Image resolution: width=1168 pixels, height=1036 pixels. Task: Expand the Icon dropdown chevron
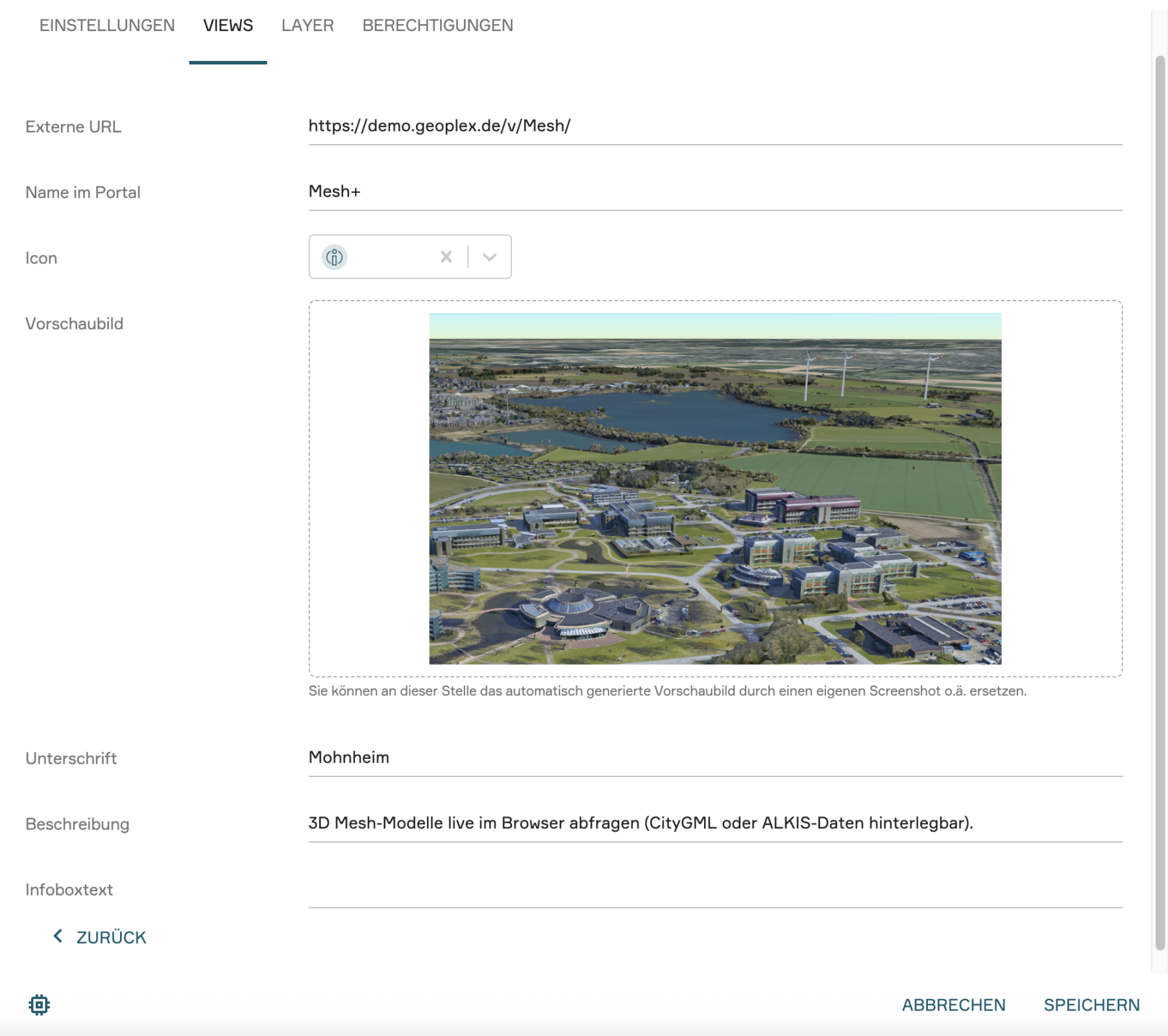(x=490, y=257)
